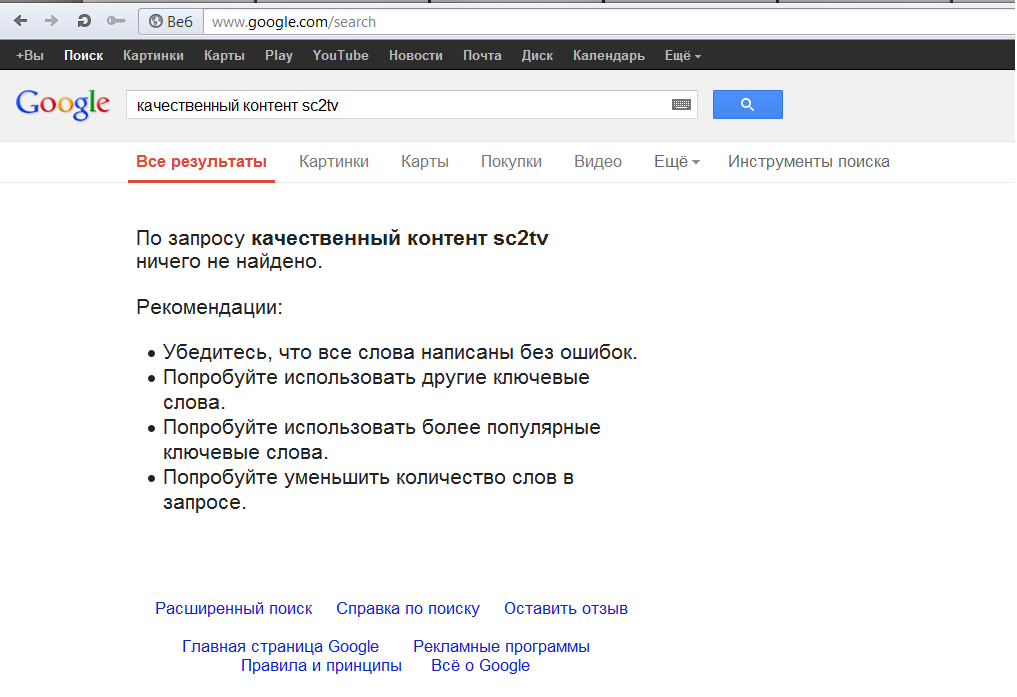
Task: Open Почта in the top bar
Action: [x=482, y=56]
